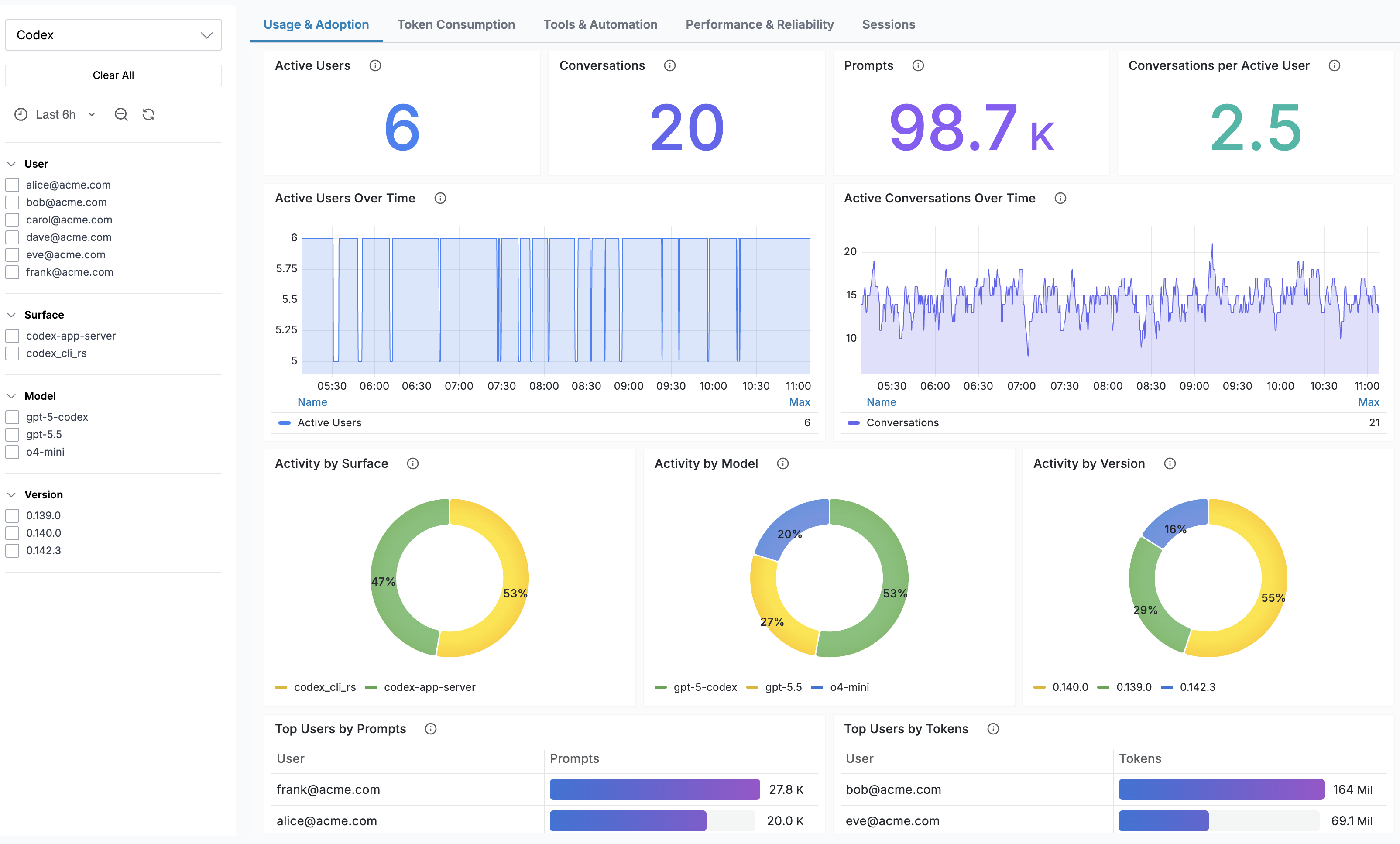Show info for Activity by Version
This screenshot has height=844, width=1400.
click(1170, 463)
